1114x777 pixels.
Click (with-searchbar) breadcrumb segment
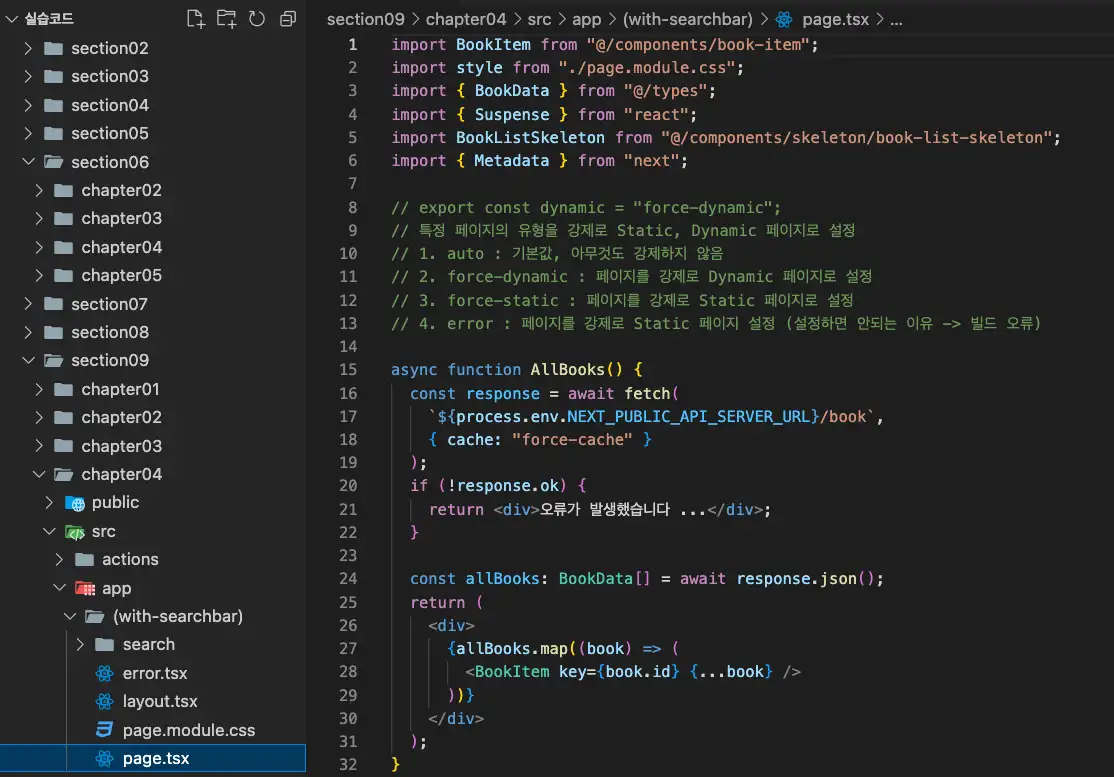[x=688, y=19]
